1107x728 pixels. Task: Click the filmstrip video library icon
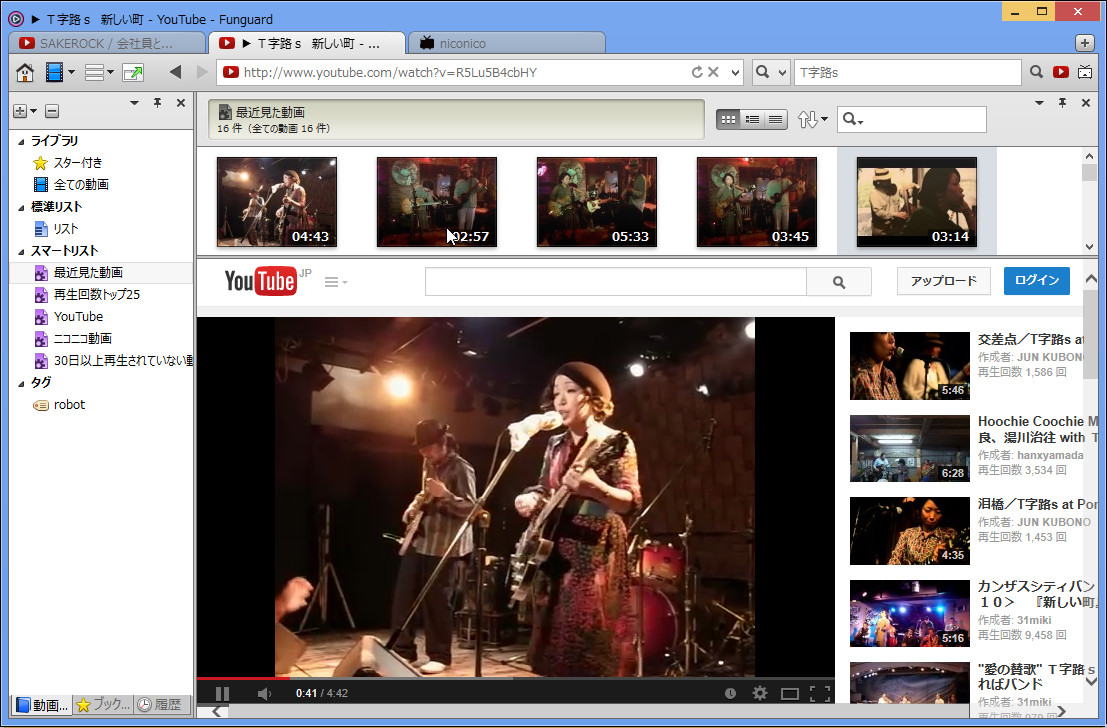(54, 72)
